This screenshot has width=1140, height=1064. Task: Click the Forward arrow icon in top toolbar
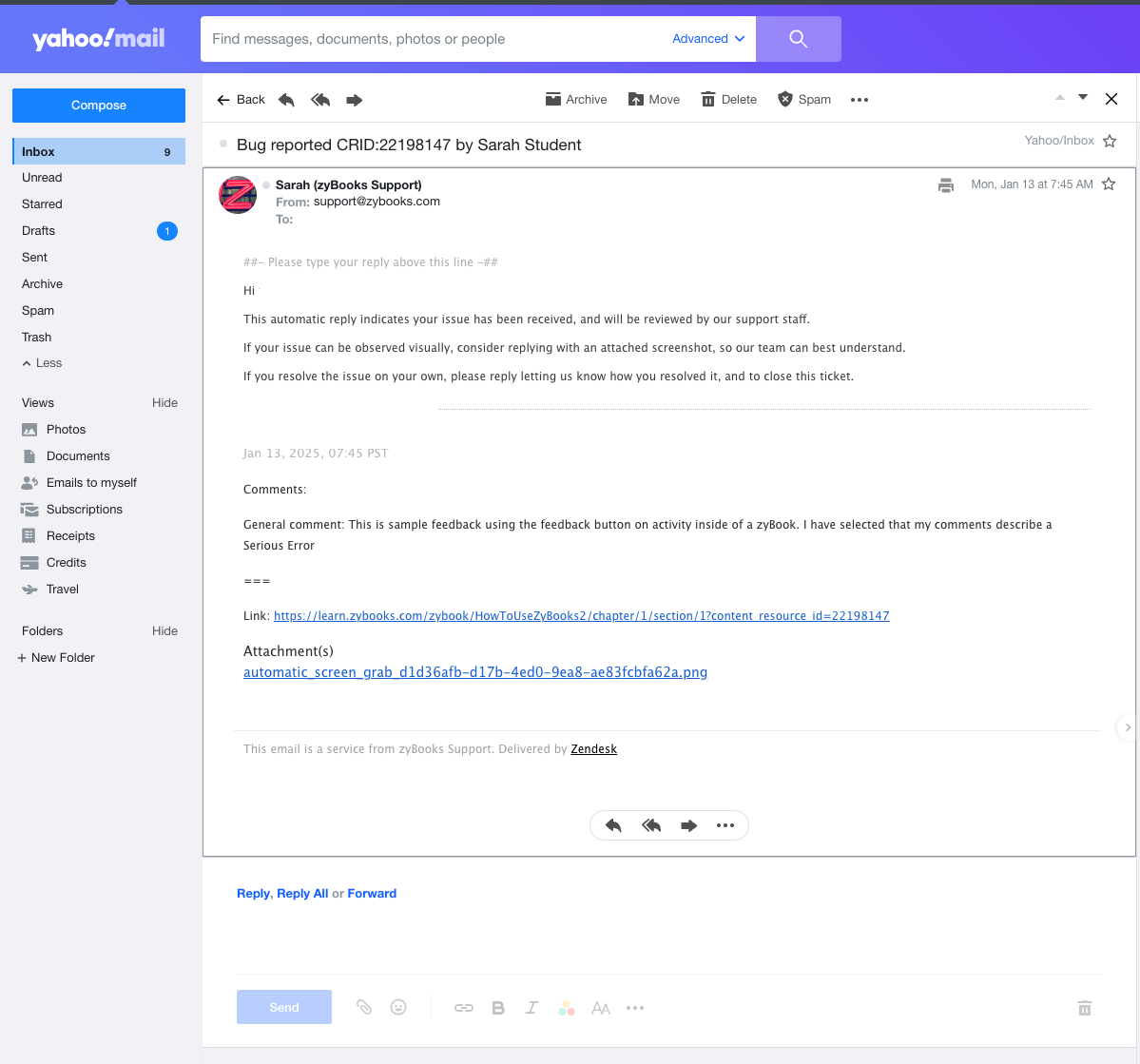click(354, 100)
